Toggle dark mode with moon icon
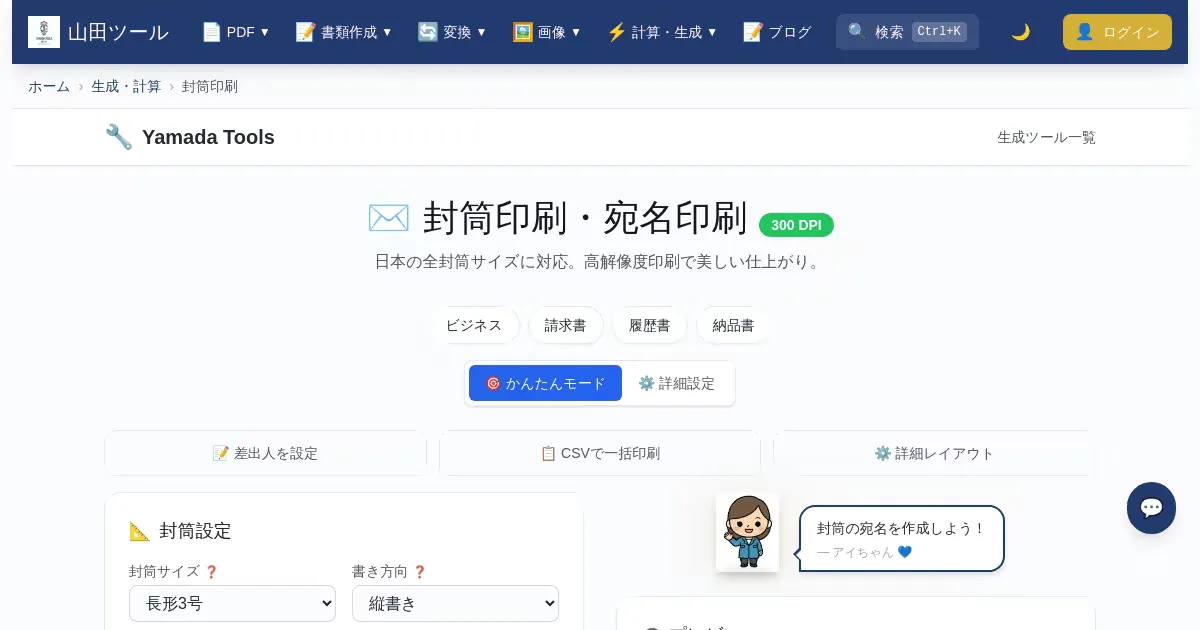 coord(1020,32)
